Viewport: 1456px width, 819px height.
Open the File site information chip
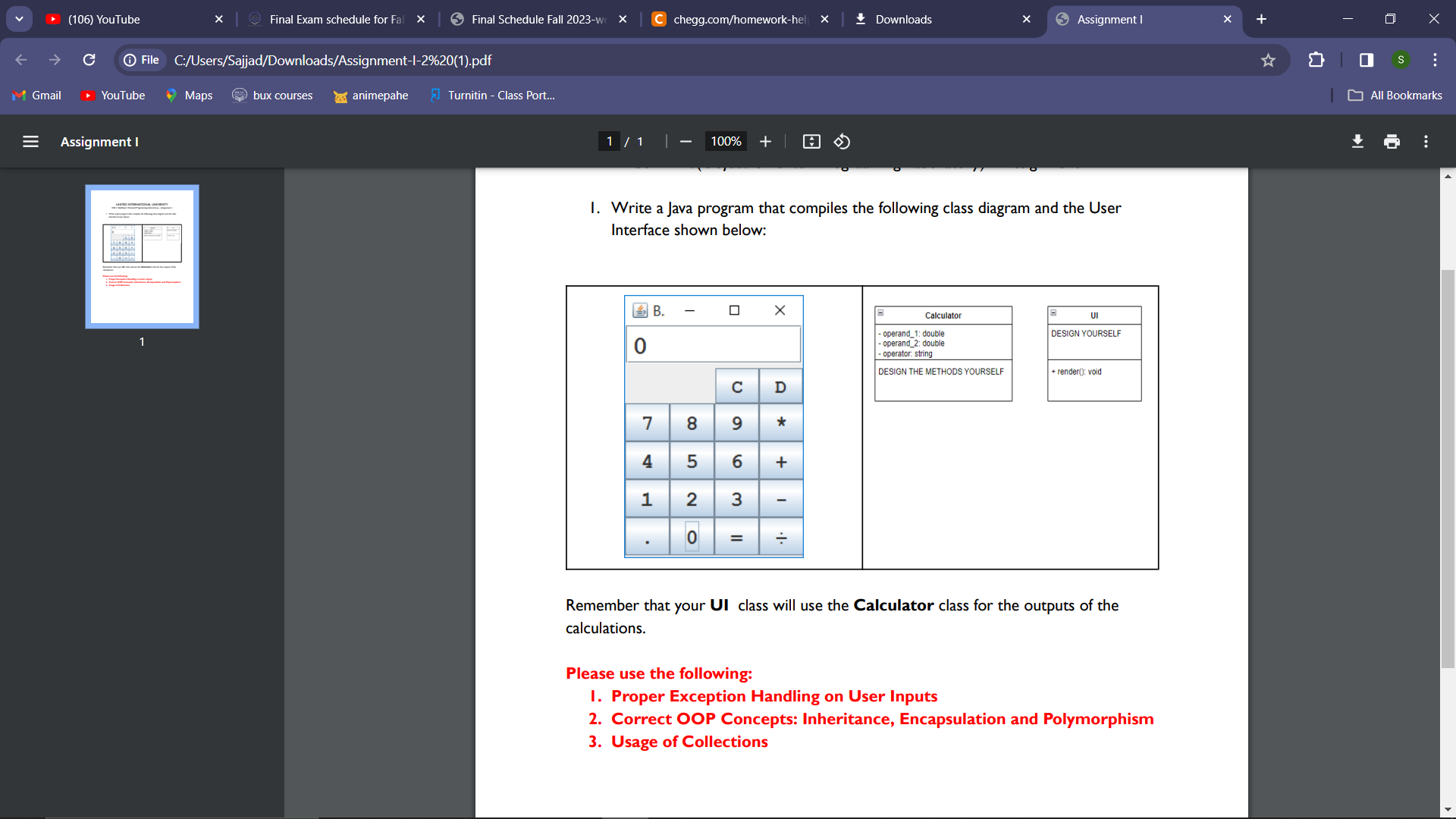point(141,59)
